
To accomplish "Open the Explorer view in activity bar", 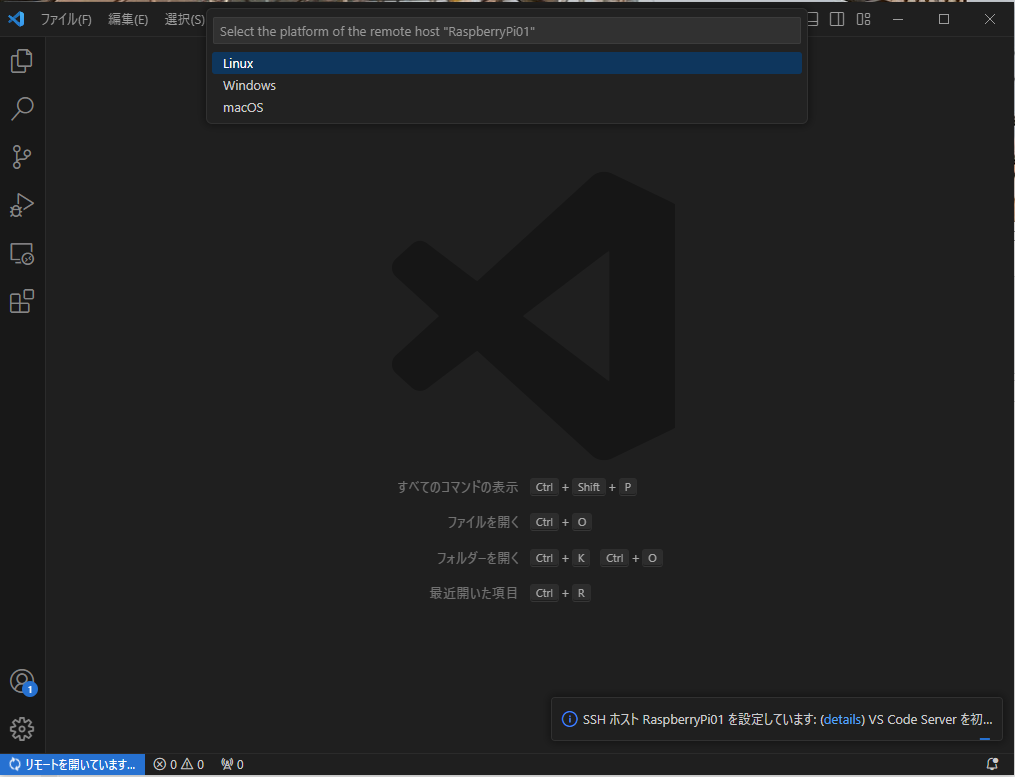I will pos(22,61).
